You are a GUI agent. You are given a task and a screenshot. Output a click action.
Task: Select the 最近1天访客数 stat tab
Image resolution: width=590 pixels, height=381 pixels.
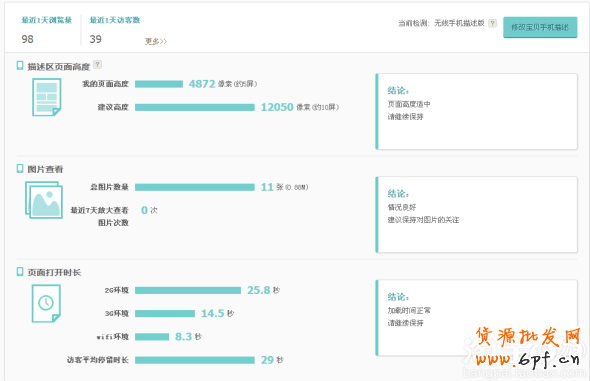(114, 30)
